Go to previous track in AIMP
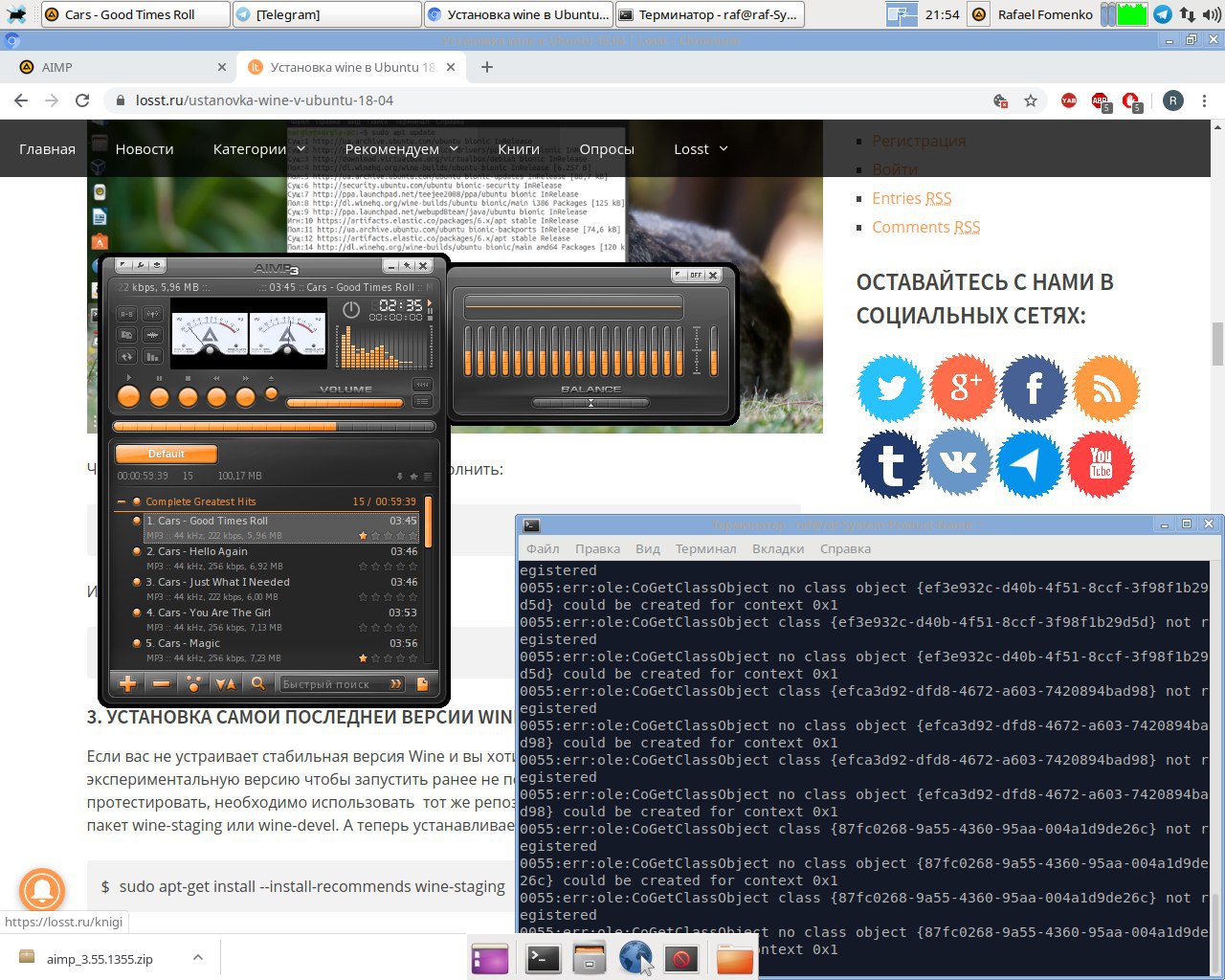This screenshot has height=980, width=1225. coord(217,396)
